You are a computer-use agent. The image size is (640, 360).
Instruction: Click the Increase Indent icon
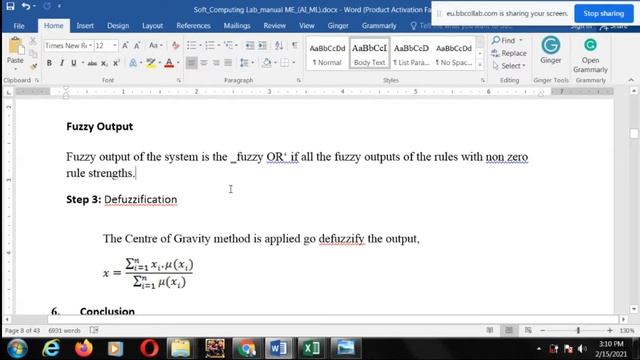pyautogui.click(x=262, y=45)
